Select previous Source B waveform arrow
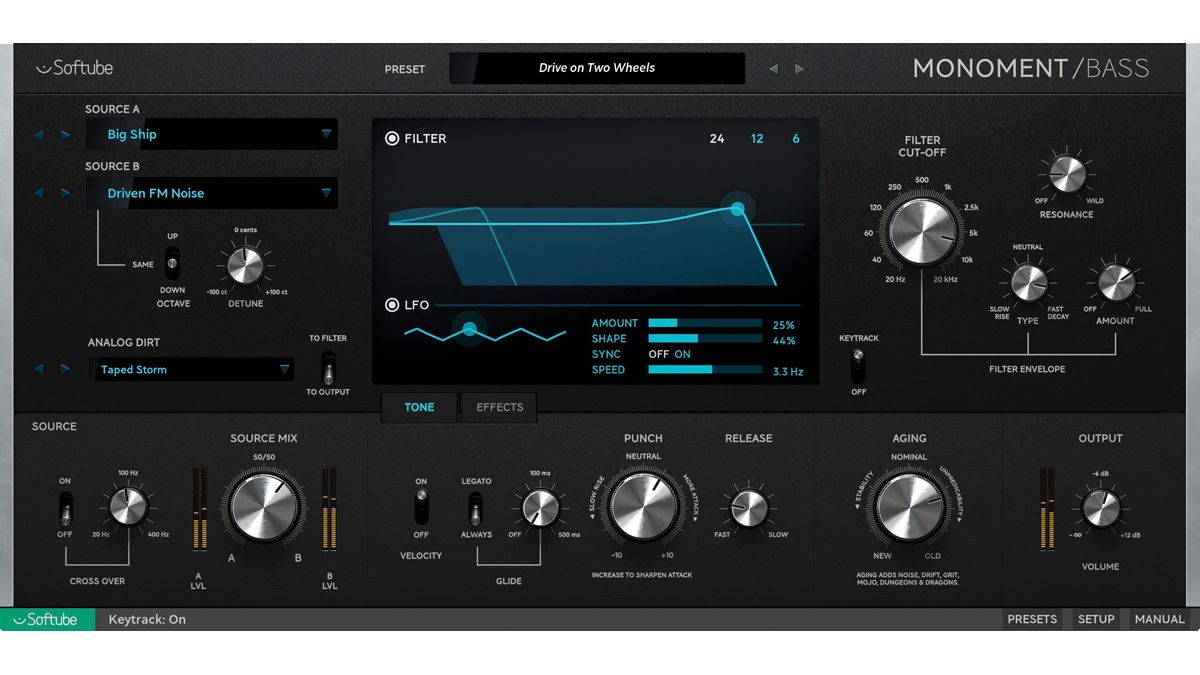This screenshot has height=675, width=1200. 39,193
